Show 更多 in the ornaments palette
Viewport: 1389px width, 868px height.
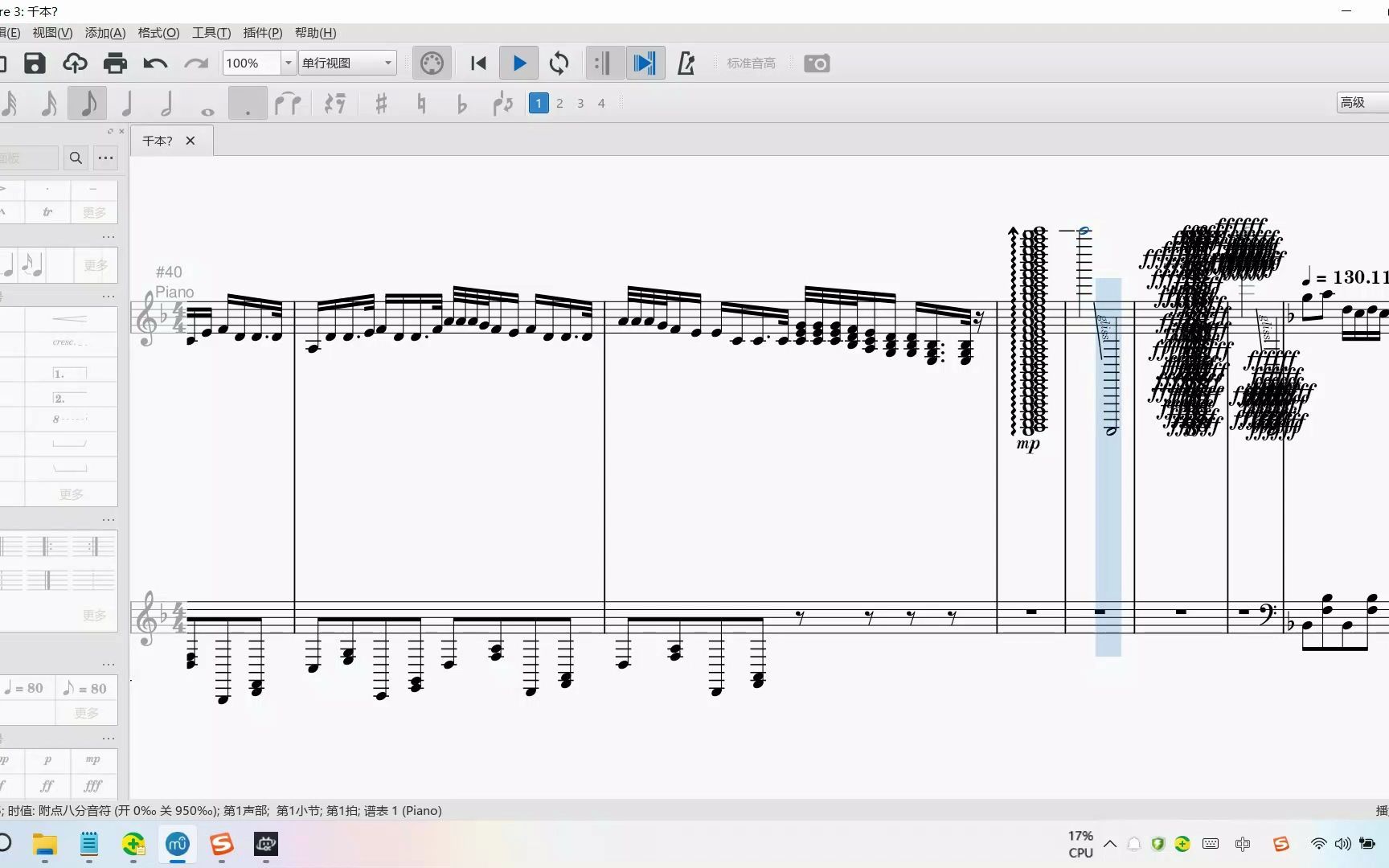[94, 212]
